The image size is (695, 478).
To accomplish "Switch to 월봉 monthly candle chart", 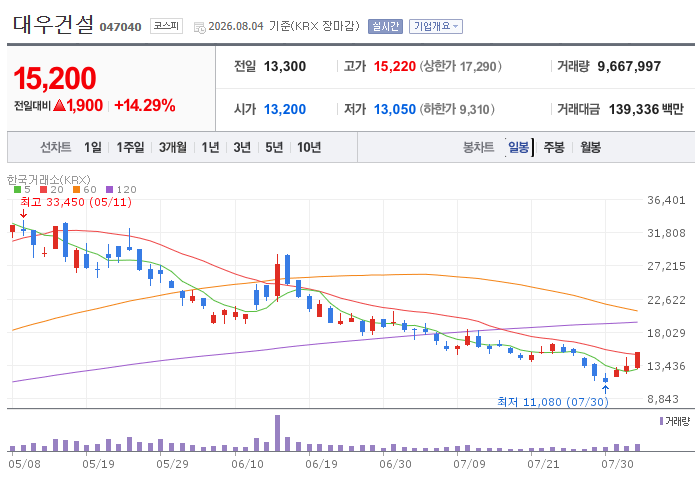I will click(x=590, y=147).
